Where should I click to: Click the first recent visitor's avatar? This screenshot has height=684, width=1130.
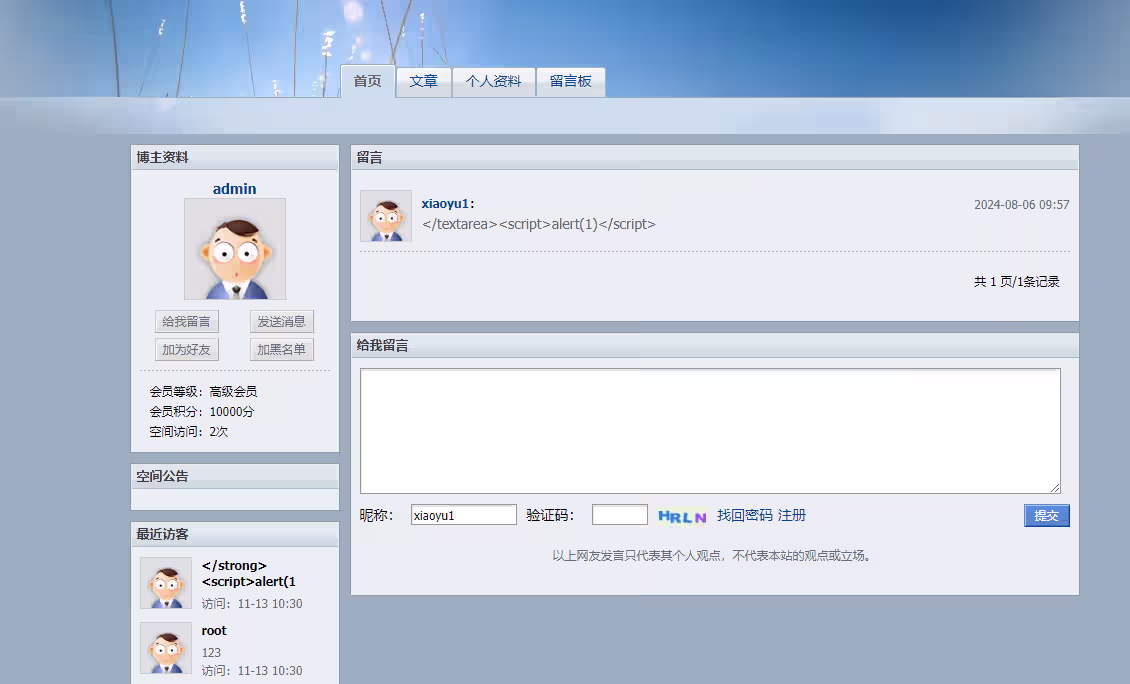(x=166, y=583)
